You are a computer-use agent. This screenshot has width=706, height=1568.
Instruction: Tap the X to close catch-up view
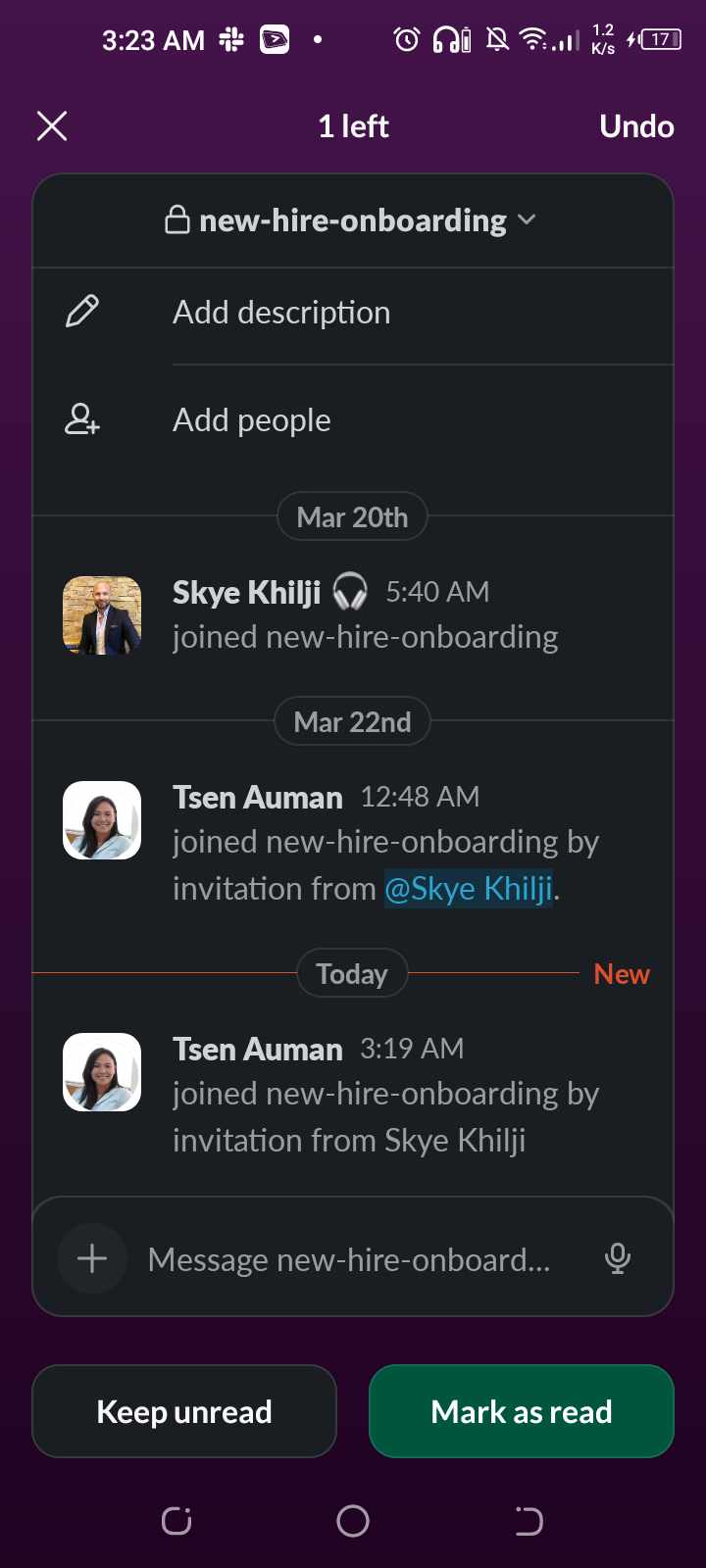51,125
